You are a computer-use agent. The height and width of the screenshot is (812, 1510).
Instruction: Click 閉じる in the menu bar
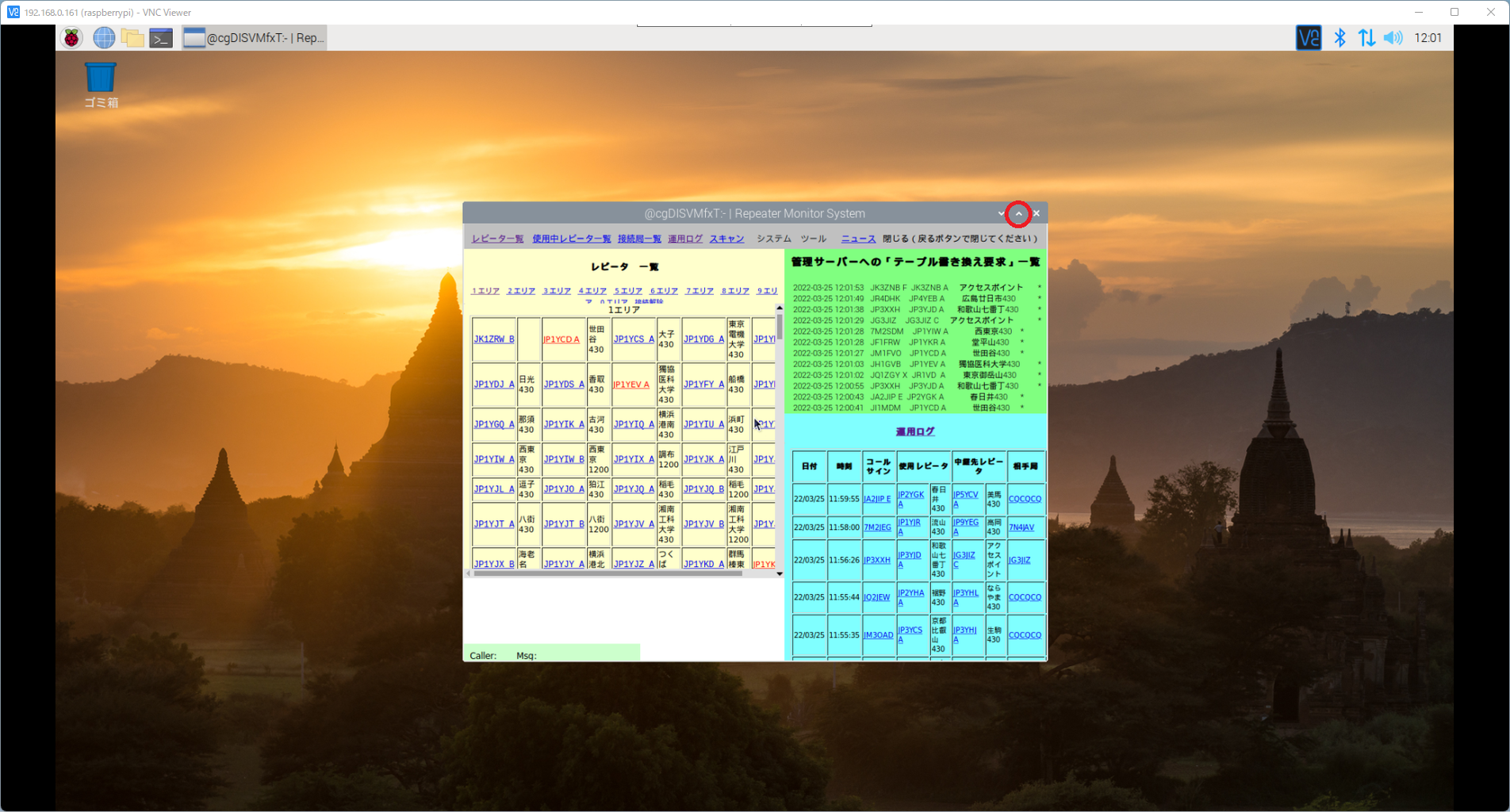click(x=895, y=239)
